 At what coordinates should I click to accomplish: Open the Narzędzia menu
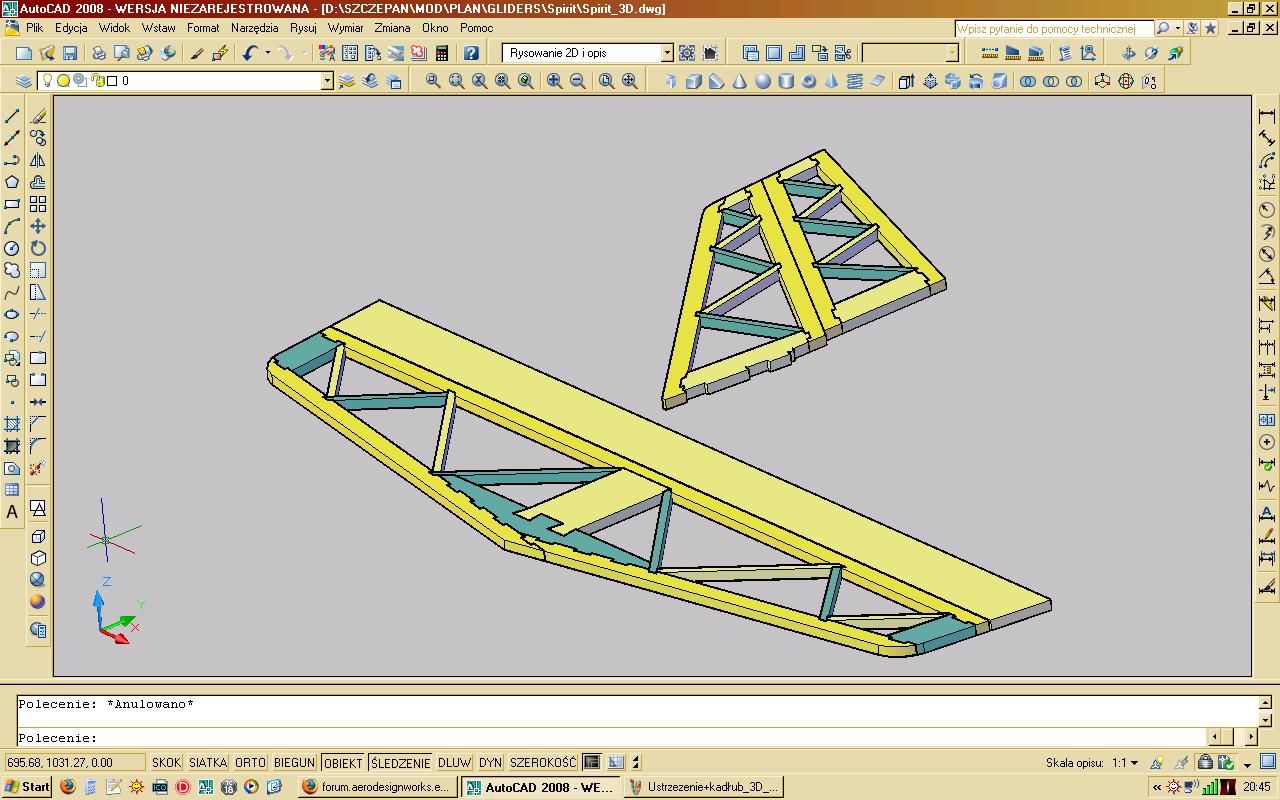tap(255, 28)
